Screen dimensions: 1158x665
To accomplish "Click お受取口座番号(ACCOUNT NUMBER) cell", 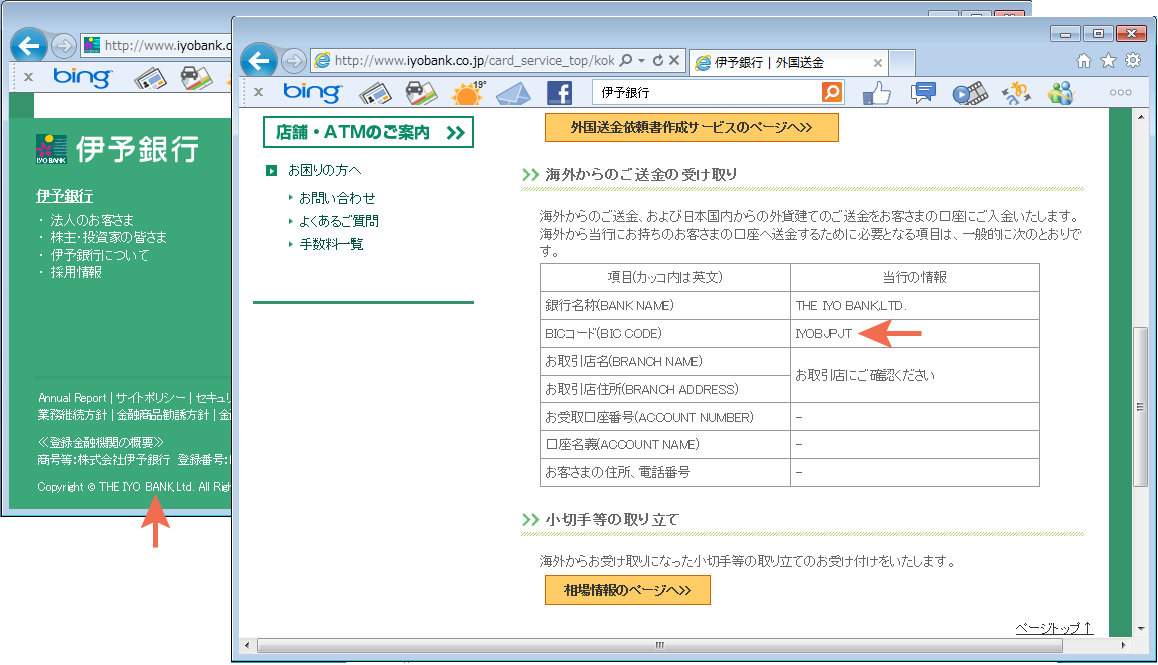I will [x=665, y=417].
